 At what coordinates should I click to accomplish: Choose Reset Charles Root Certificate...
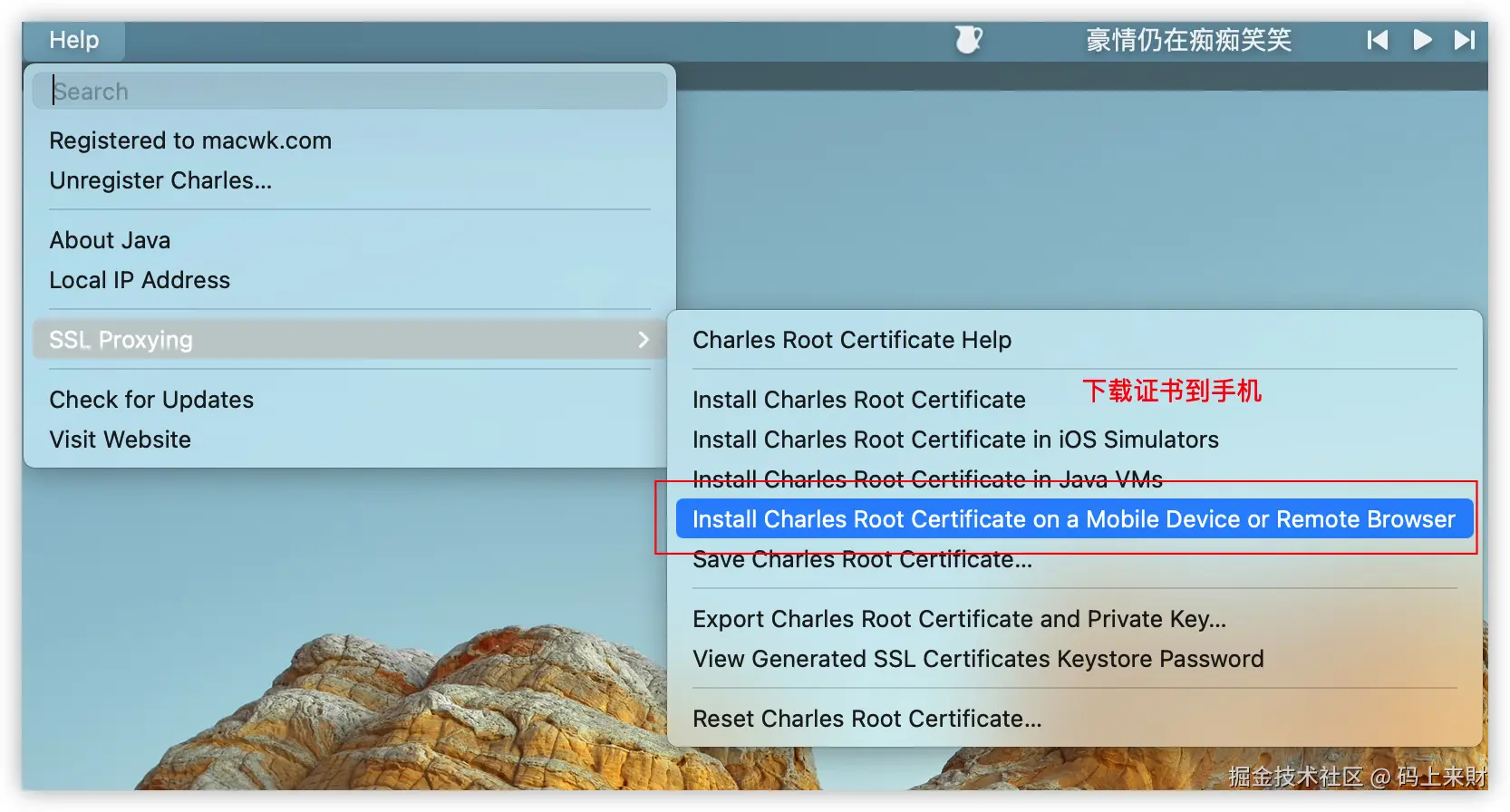coord(866,719)
